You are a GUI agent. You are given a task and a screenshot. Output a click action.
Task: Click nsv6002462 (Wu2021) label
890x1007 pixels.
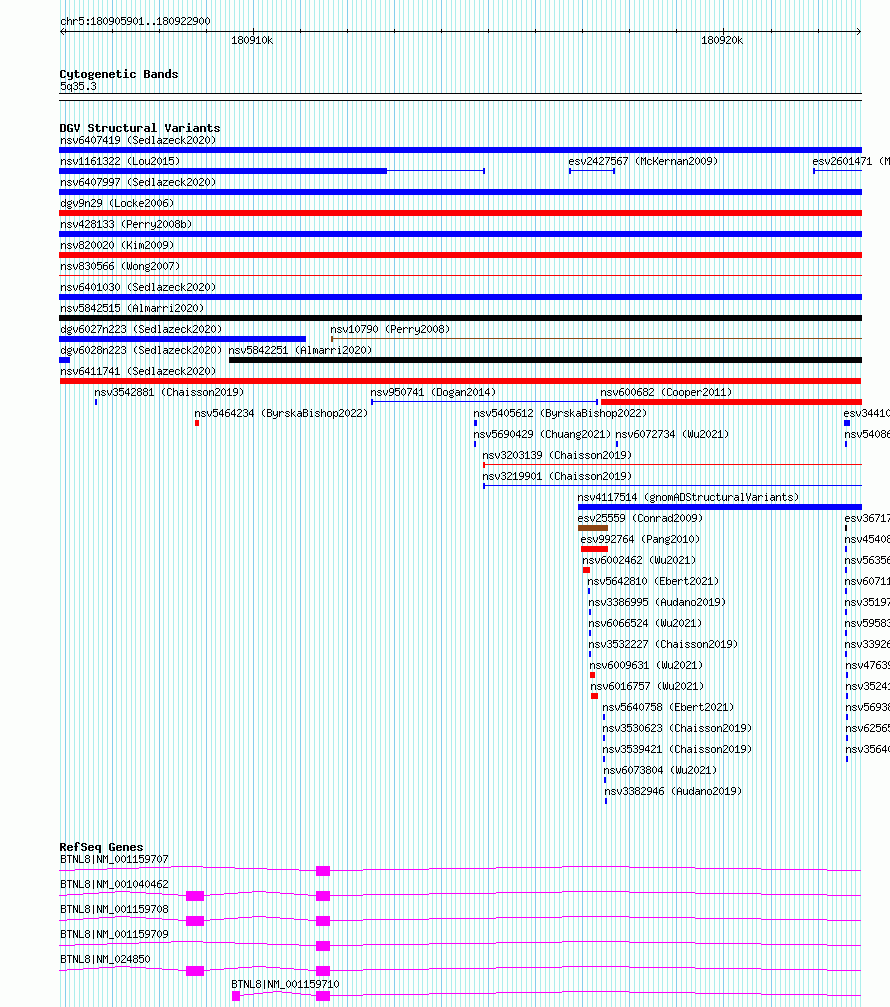pyautogui.click(x=639, y=561)
